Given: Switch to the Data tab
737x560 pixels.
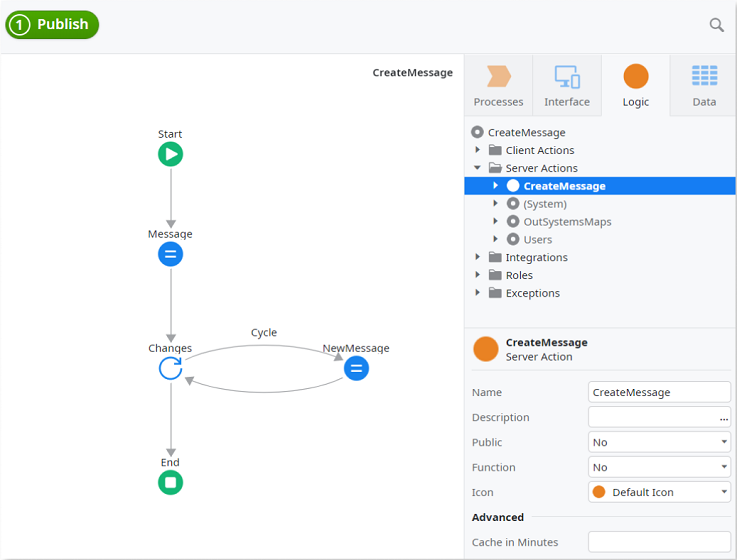Looking at the screenshot, I should (x=704, y=86).
